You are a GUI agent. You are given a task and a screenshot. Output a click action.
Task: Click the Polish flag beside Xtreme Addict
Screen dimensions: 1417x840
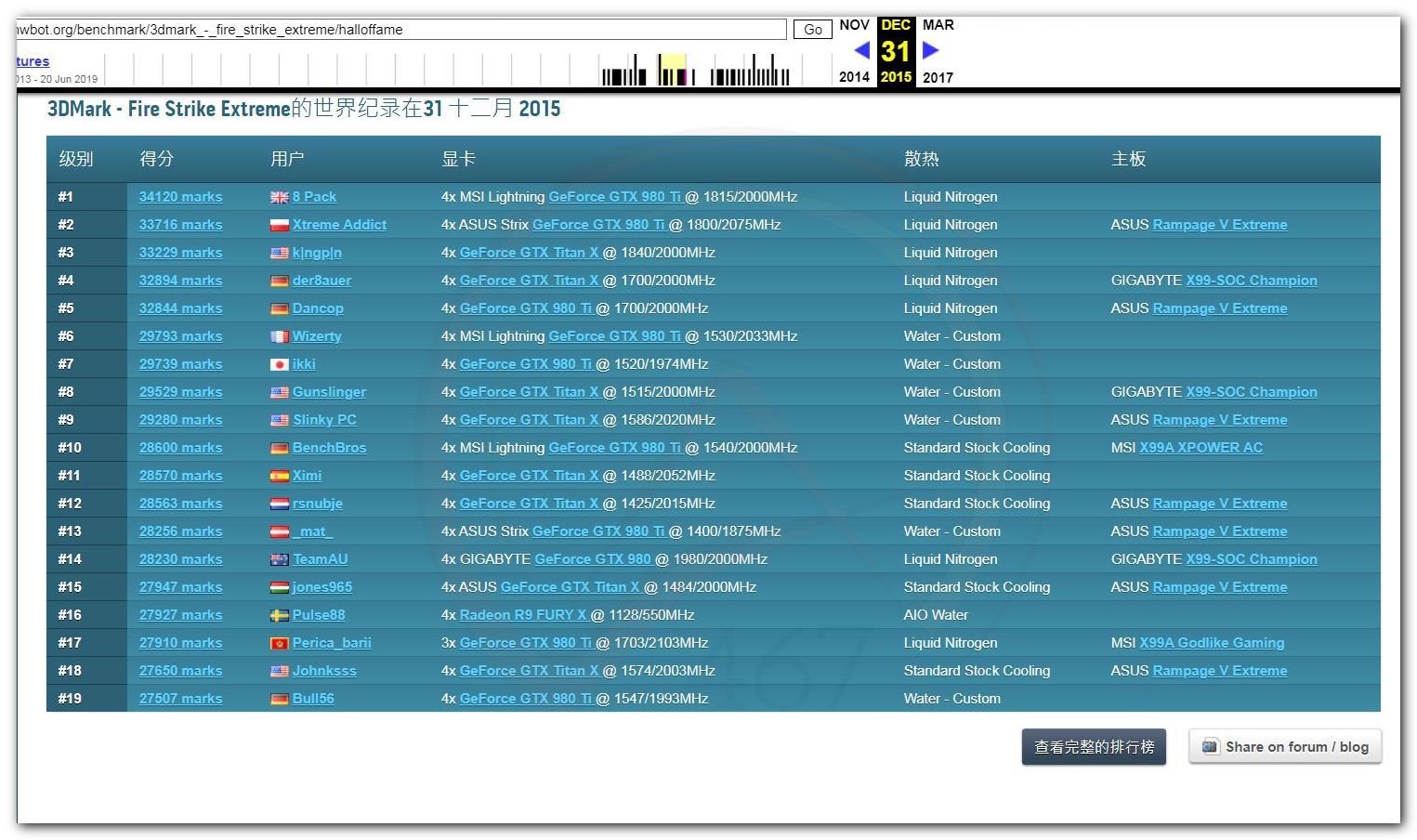[279, 225]
